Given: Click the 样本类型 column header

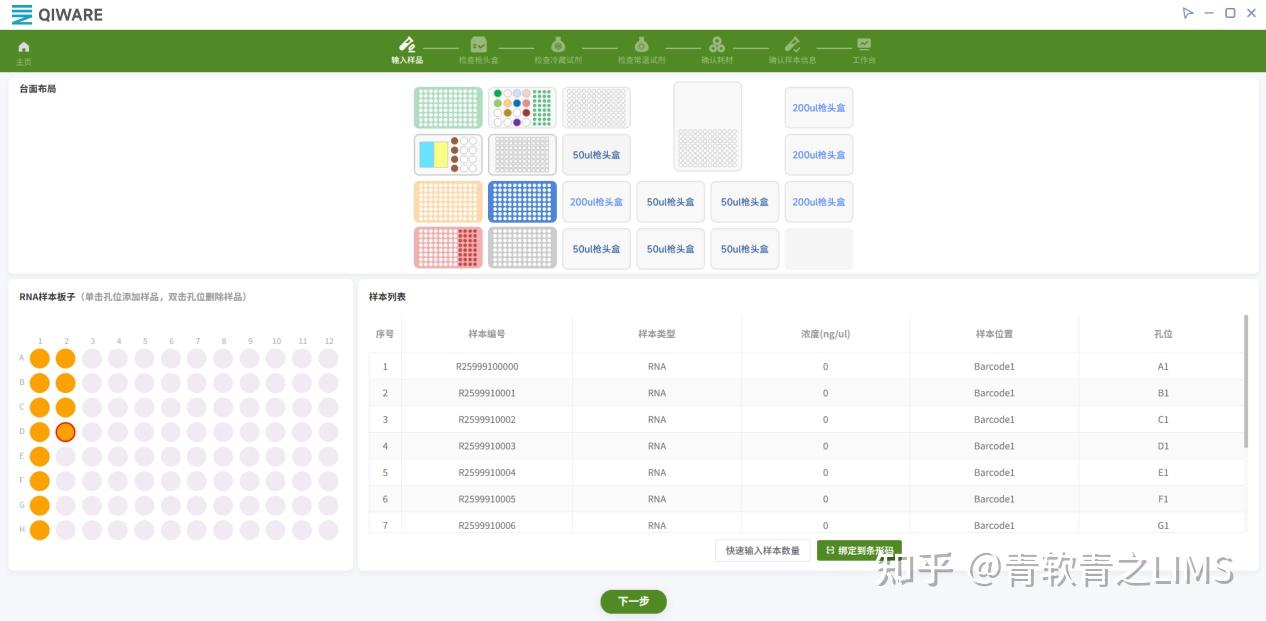Looking at the screenshot, I should [x=657, y=334].
